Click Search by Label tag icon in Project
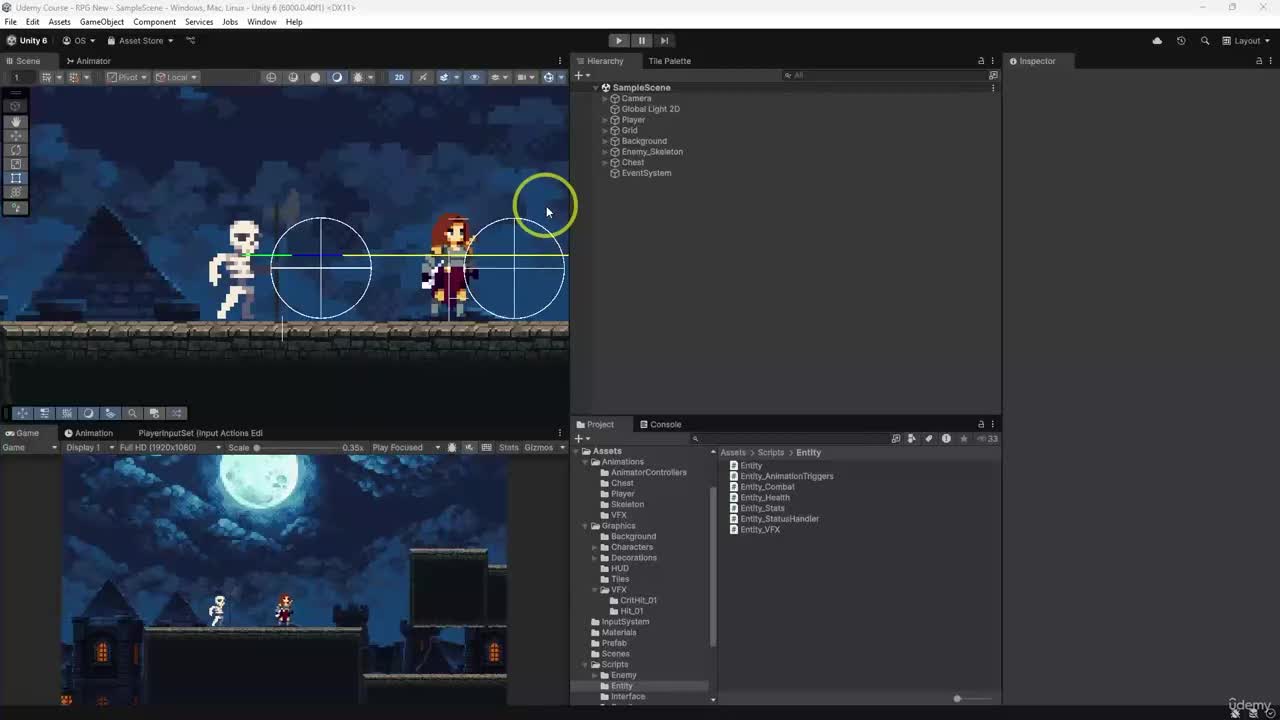This screenshot has width=1280, height=720. pyautogui.click(x=929, y=439)
